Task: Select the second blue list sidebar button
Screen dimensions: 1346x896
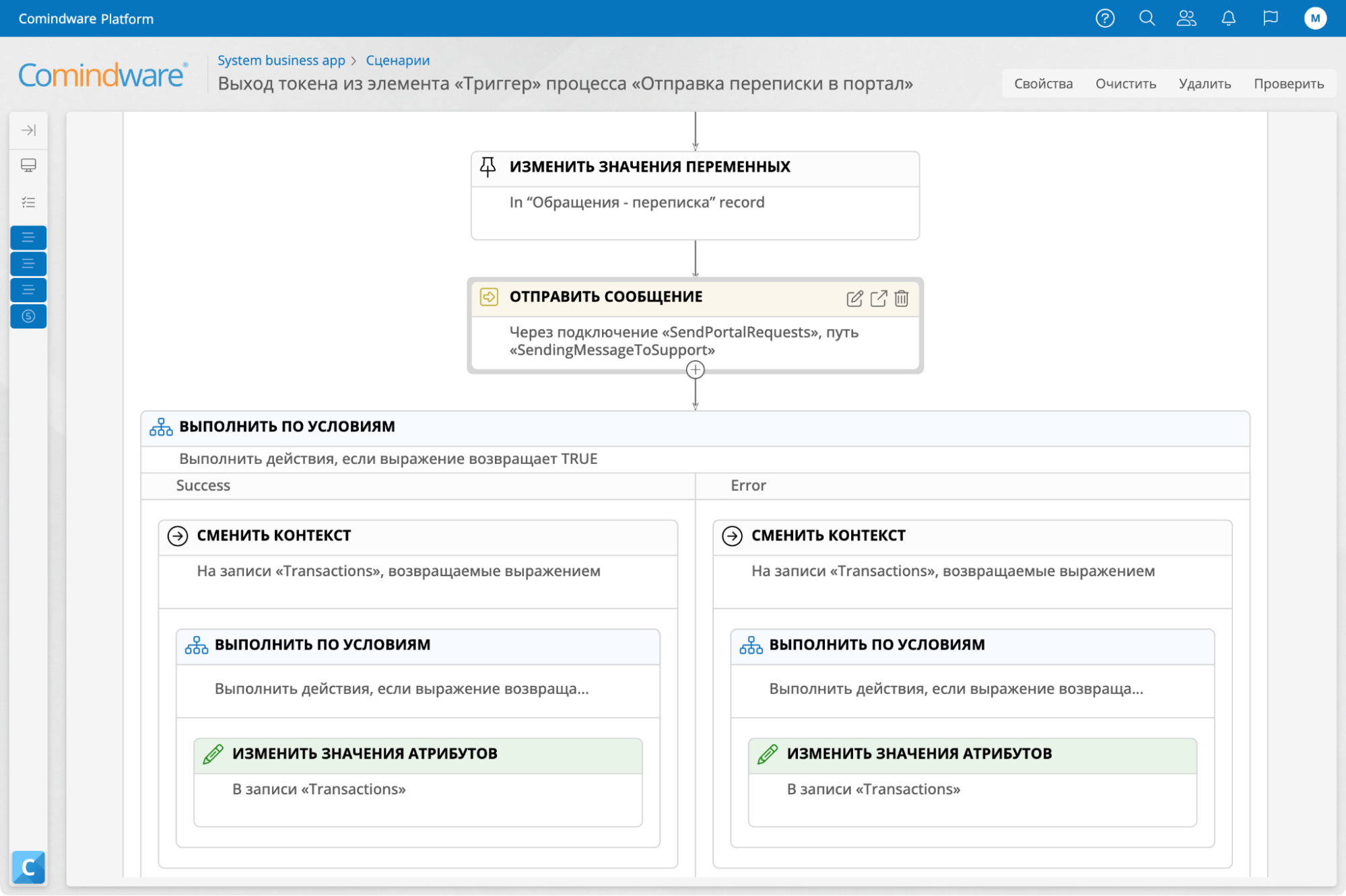Action: coord(28,264)
